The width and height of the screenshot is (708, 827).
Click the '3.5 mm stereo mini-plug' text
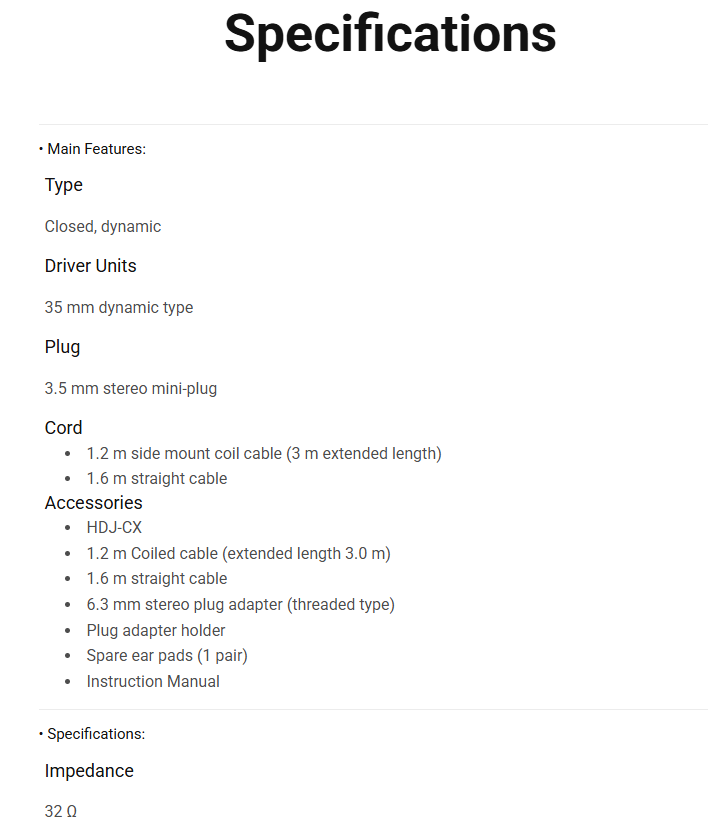click(131, 389)
